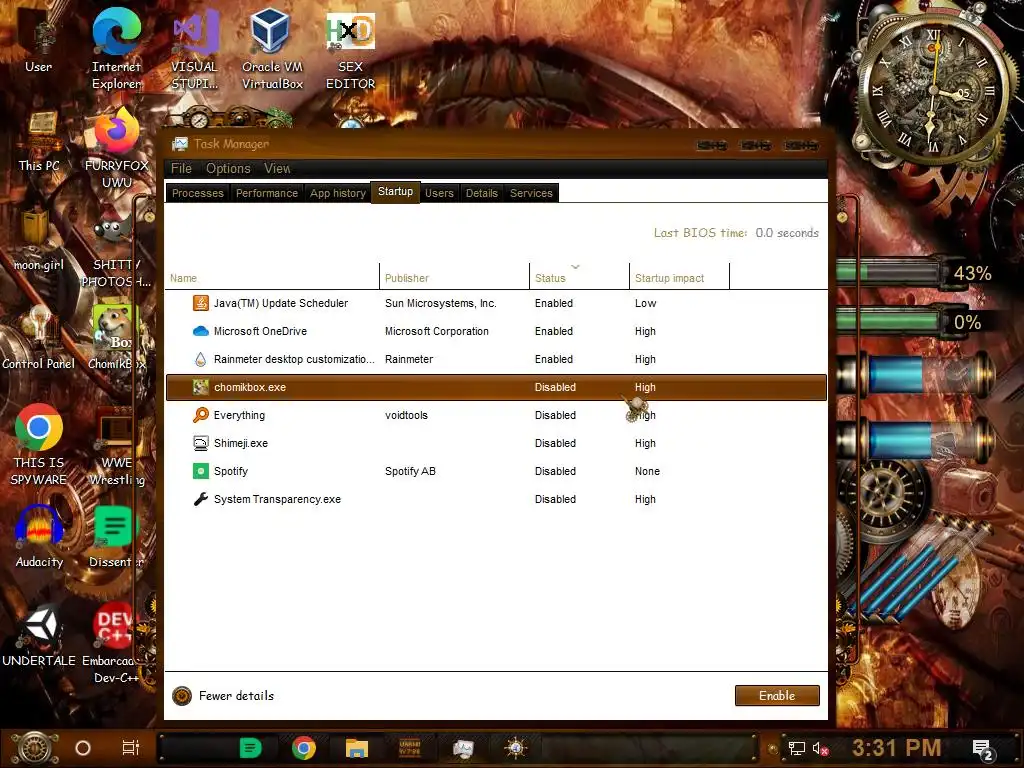This screenshot has width=1024, height=768.
Task: Sort by the Publisher column header
Action: coord(455,277)
